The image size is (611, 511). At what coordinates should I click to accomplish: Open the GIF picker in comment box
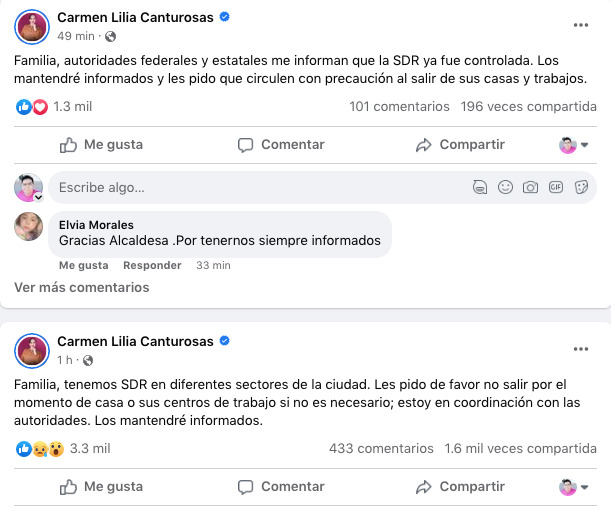(555, 187)
